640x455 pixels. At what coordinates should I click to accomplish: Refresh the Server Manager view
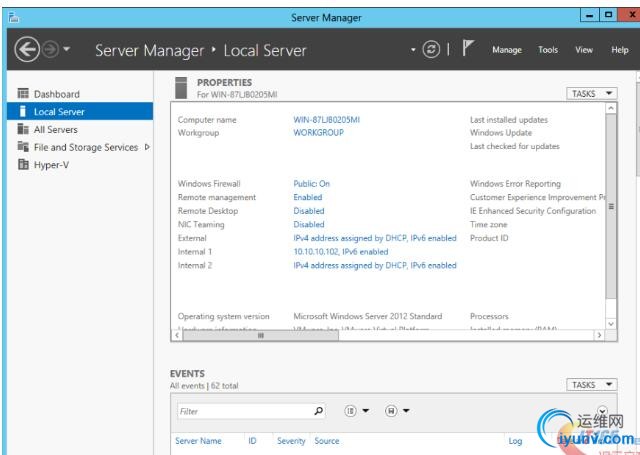[431, 49]
